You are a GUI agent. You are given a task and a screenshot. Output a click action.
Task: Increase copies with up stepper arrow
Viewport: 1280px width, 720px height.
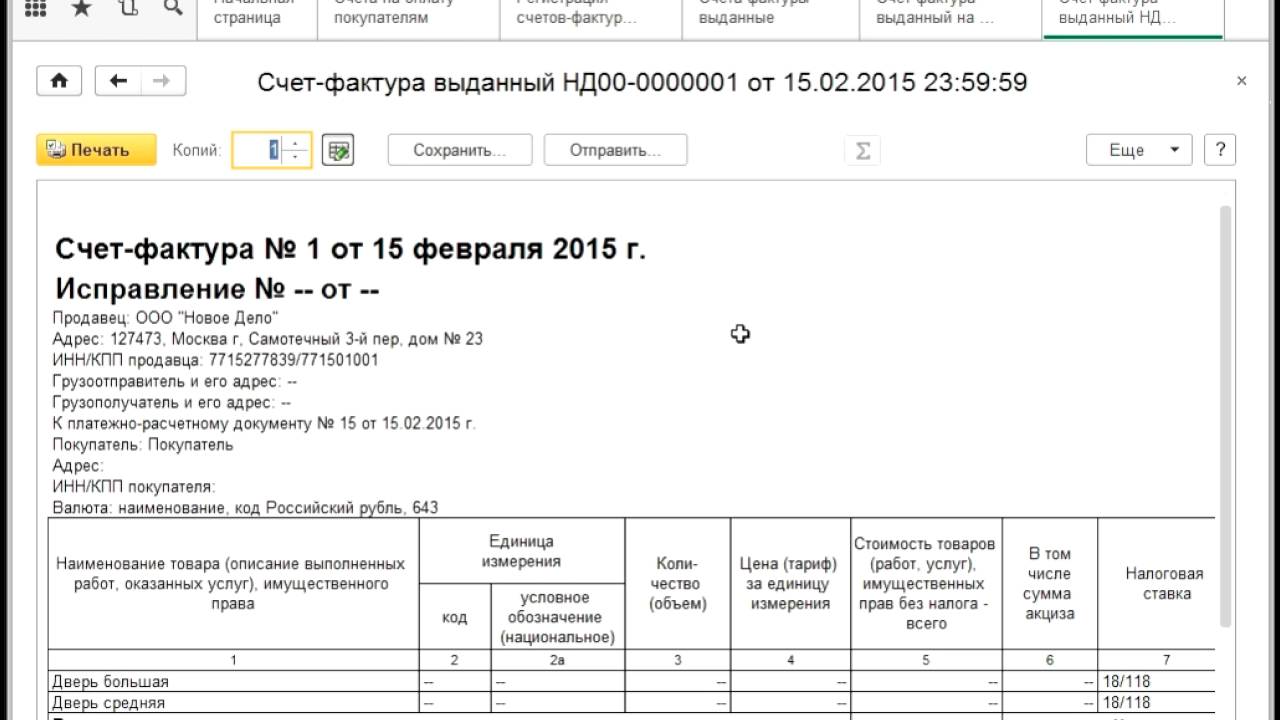coord(297,143)
